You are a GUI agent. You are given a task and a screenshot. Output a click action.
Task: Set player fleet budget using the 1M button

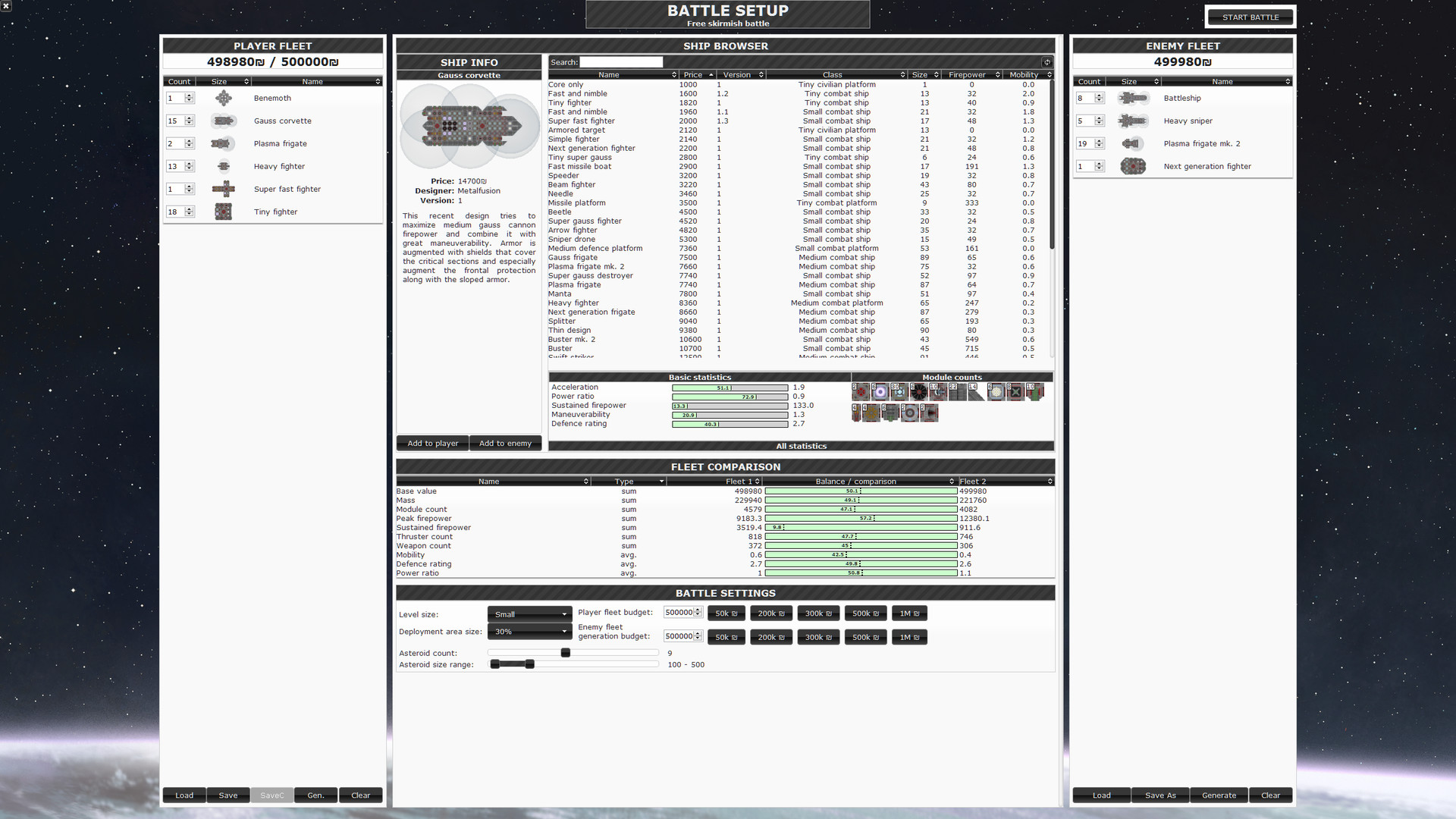click(908, 613)
